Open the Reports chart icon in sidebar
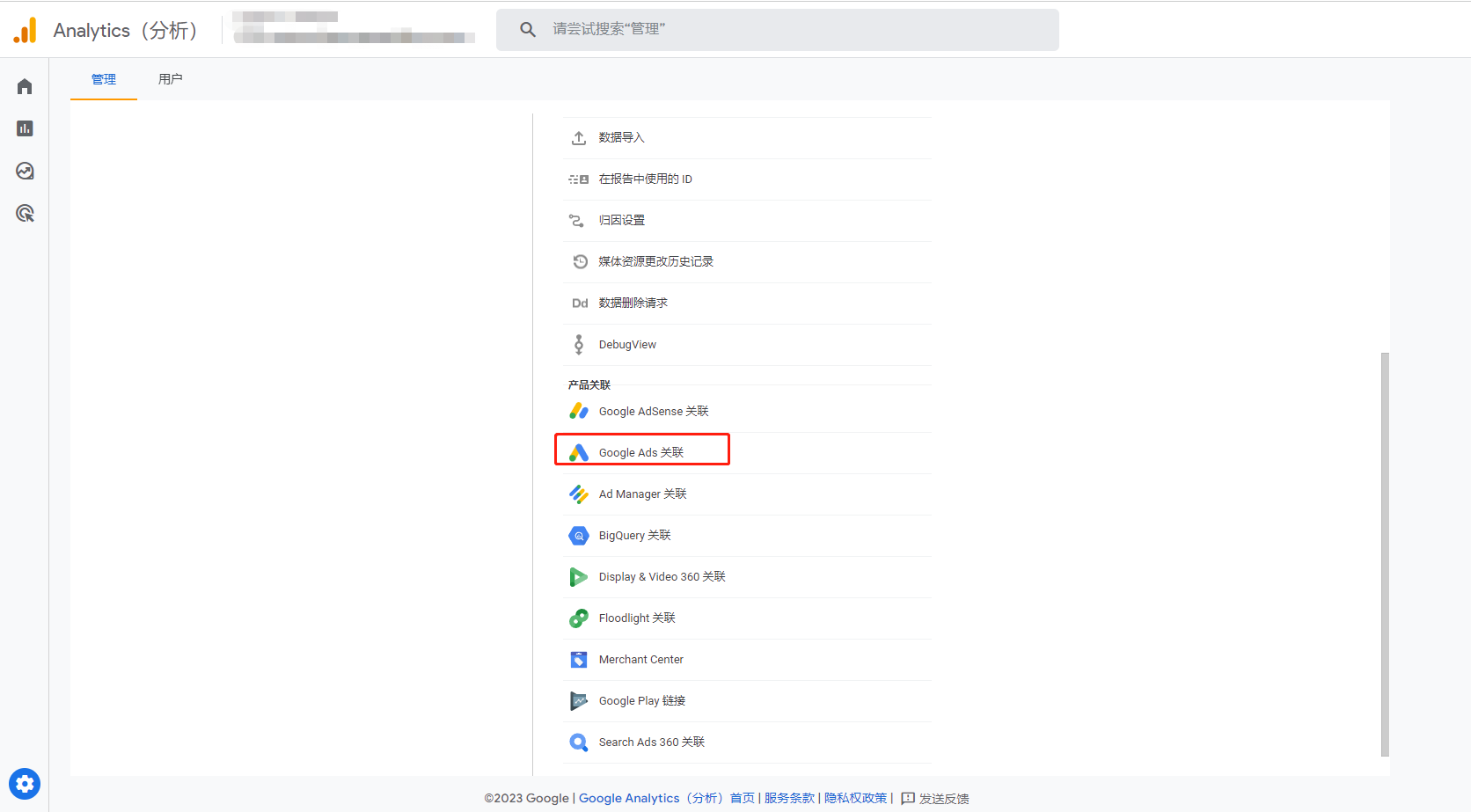The image size is (1471, 812). (x=25, y=128)
